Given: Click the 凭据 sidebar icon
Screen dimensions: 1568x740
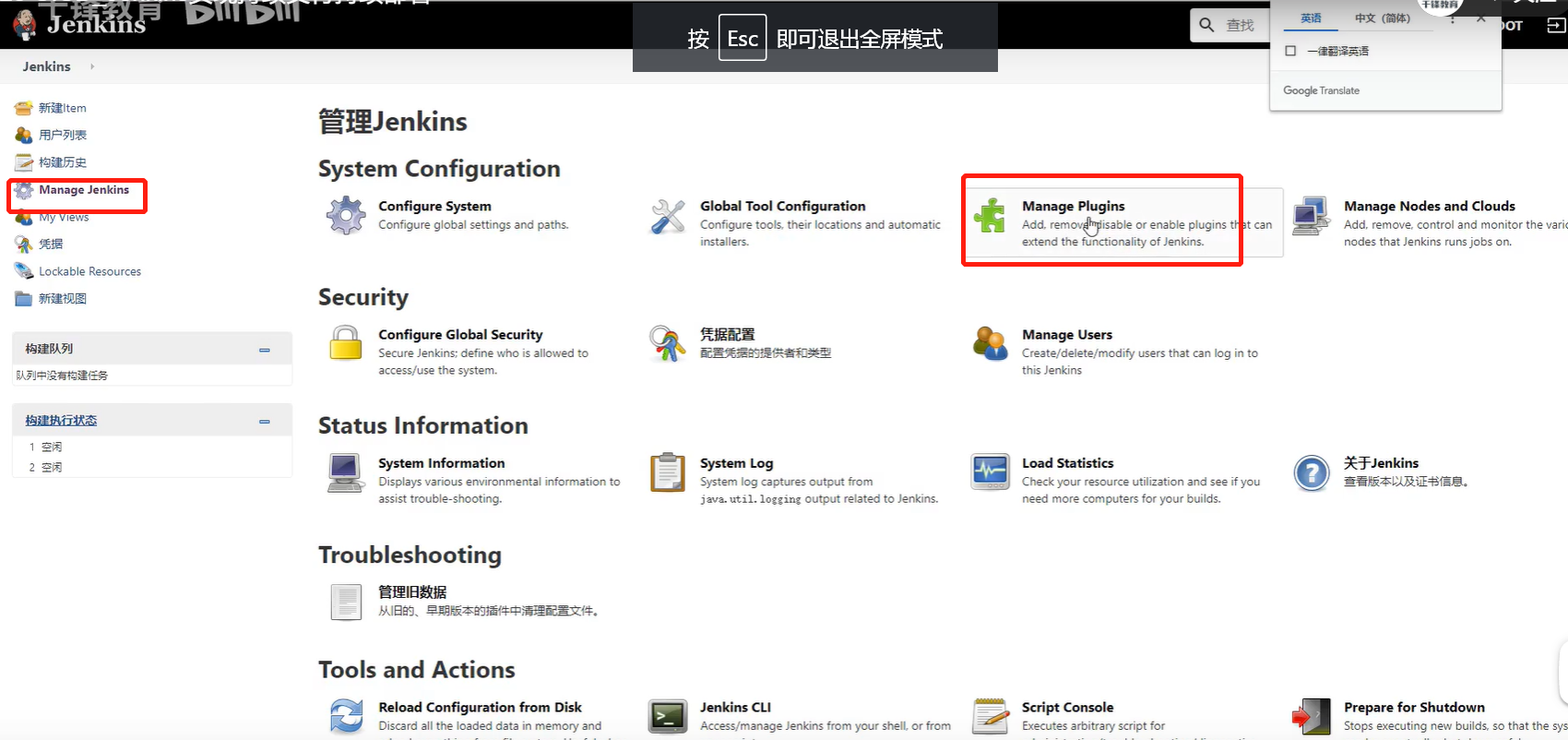Looking at the screenshot, I should click(24, 244).
